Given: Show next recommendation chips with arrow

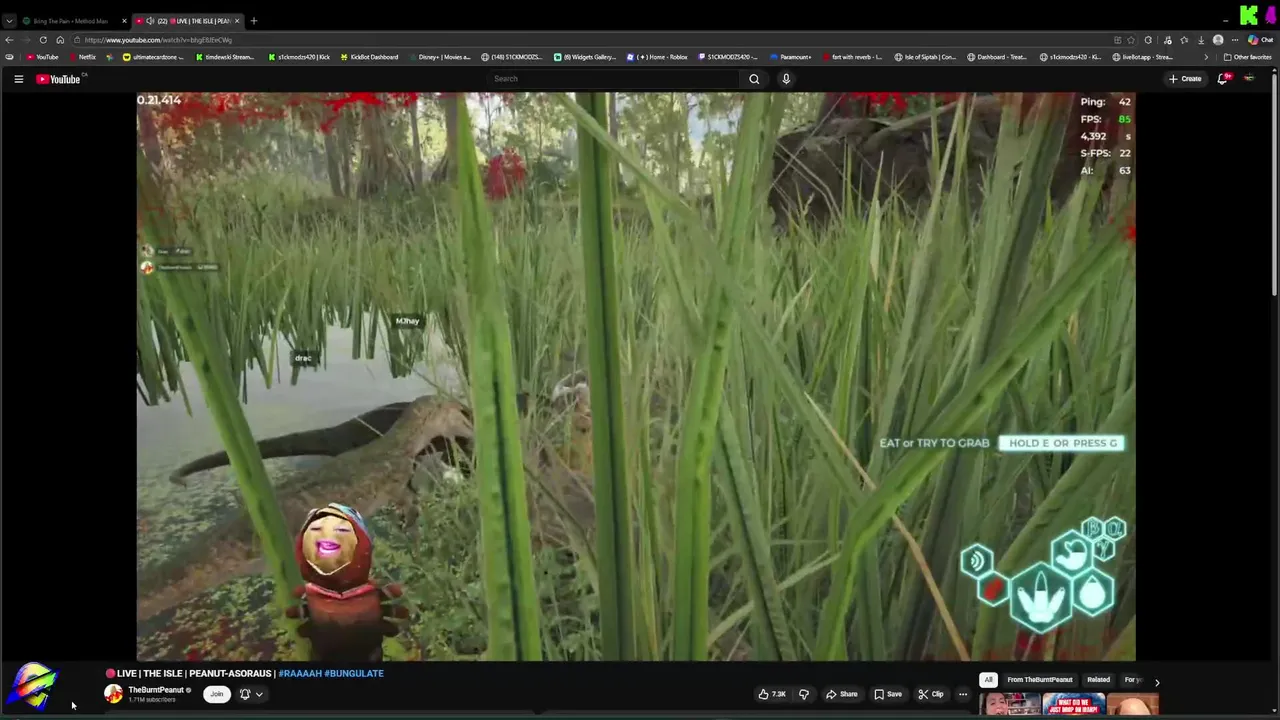Looking at the screenshot, I should click(1157, 681).
